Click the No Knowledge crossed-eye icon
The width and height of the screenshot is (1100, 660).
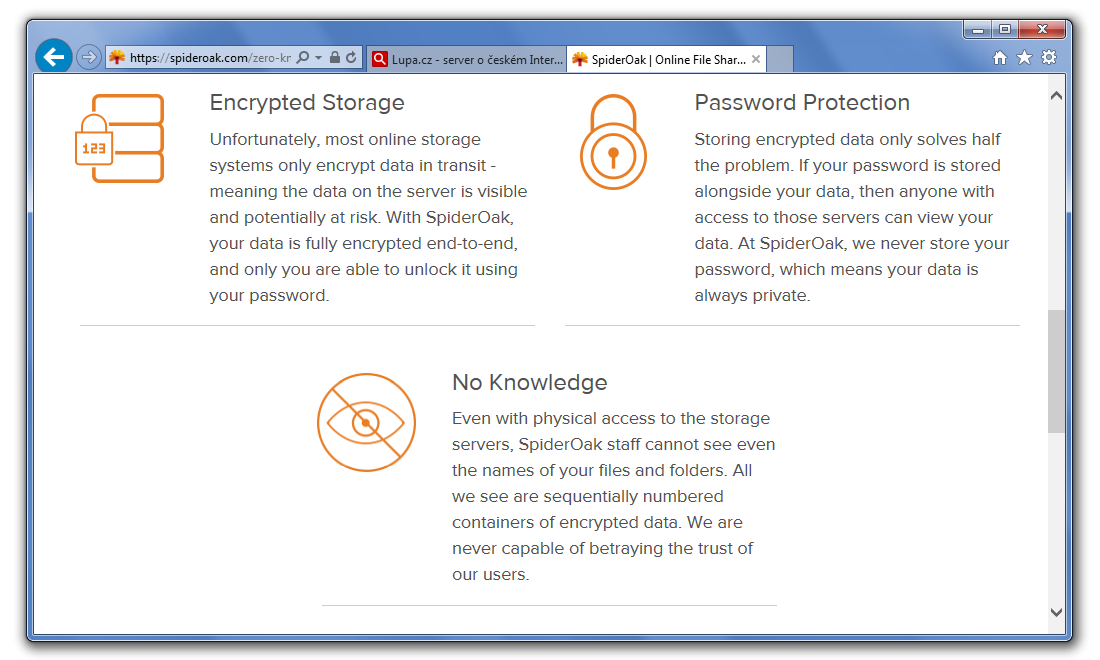(x=366, y=422)
